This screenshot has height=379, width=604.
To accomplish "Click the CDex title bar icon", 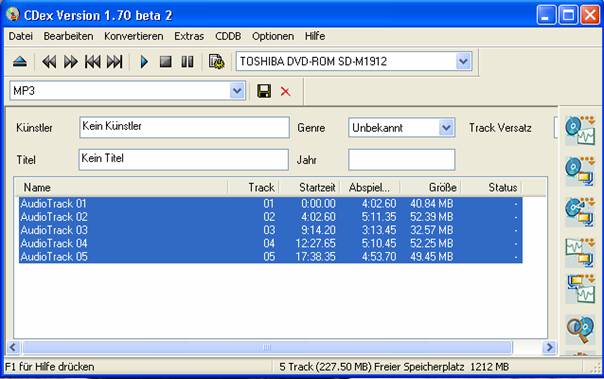I will tap(13, 15).
